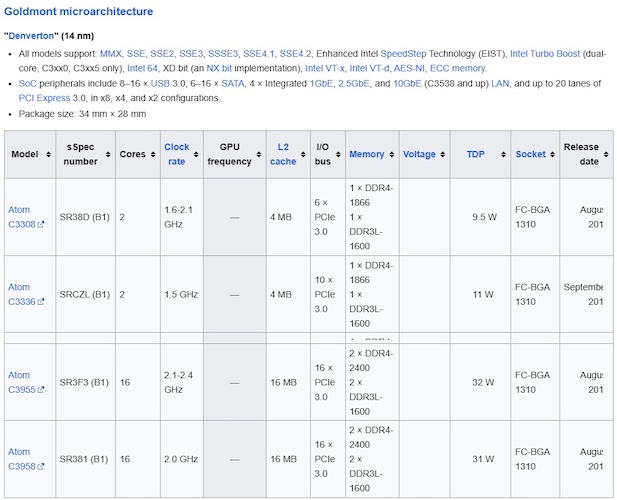Click the 1.5 GHz clock rate cell
The image size is (617, 500).
(x=181, y=294)
